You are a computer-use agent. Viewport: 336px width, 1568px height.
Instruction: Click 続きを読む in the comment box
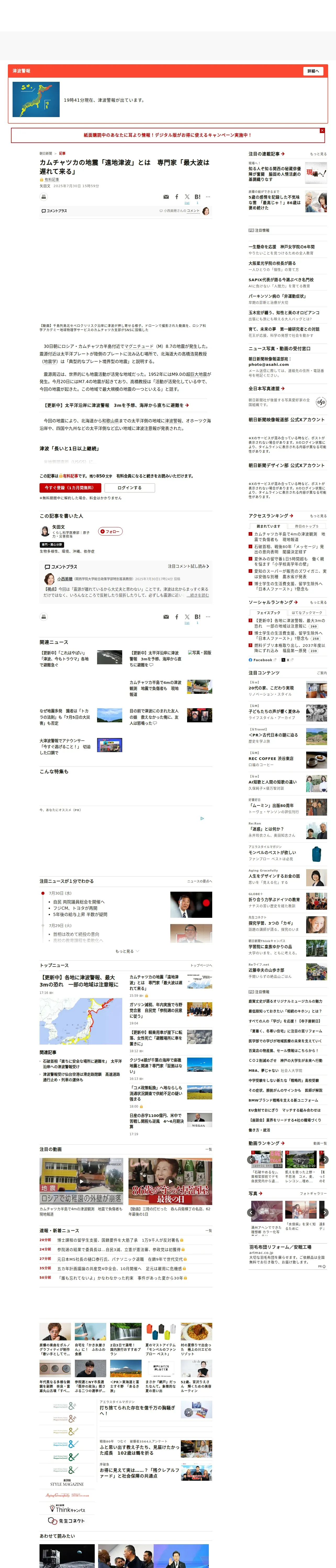pos(198,595)
